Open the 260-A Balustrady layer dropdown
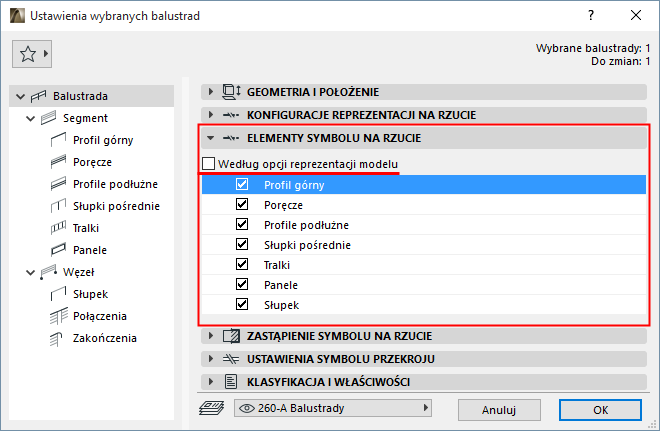Screen dimensions: 660x431 point(332,408)
